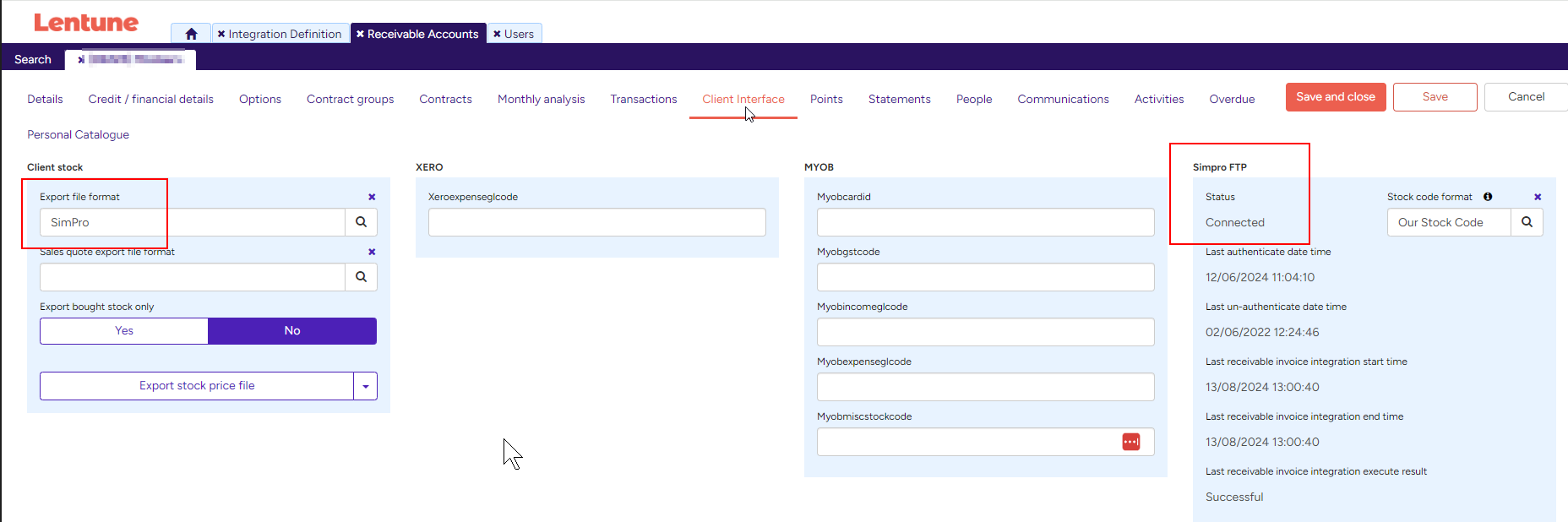1568x522 pixels.
Task: Clear the Export file format field
Action: (x=372, y=197)
